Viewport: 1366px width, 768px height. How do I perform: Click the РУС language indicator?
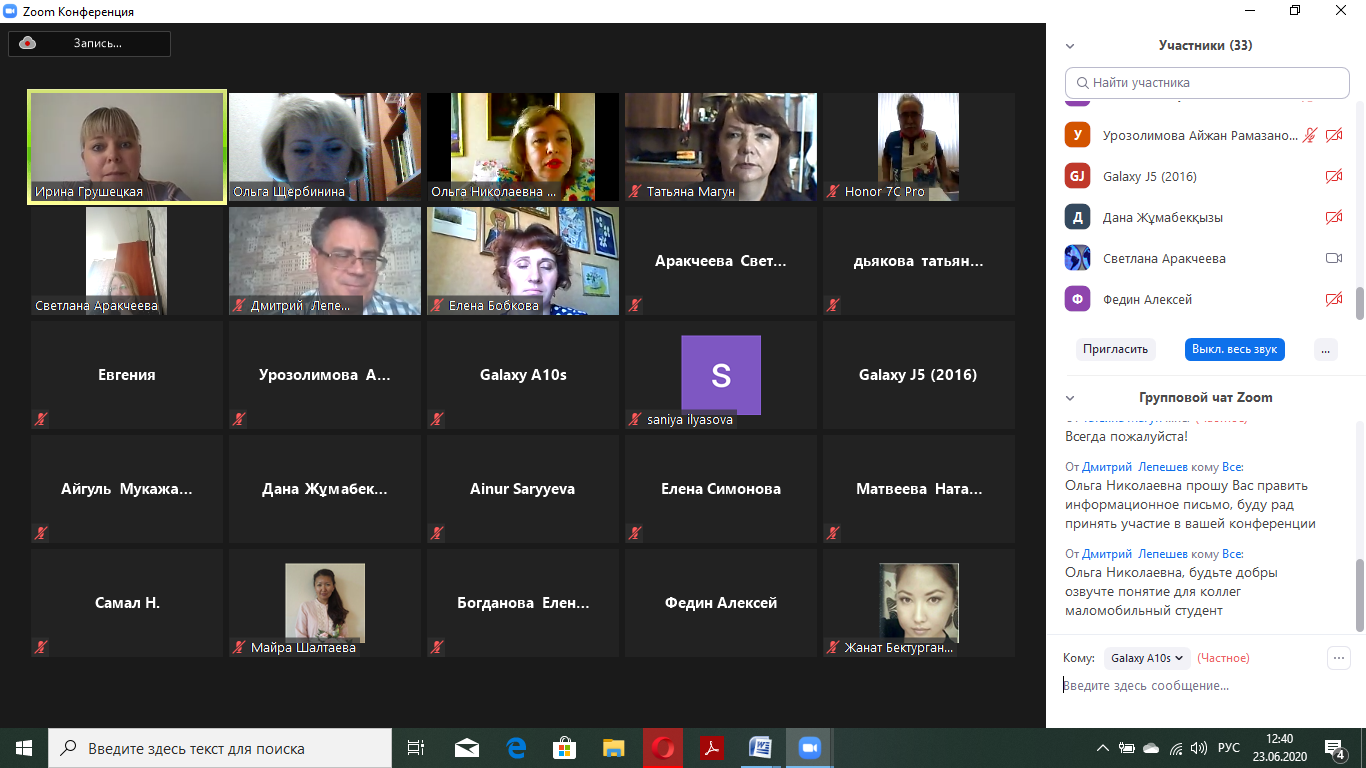pyautogui.click(x=1229, y=748)
